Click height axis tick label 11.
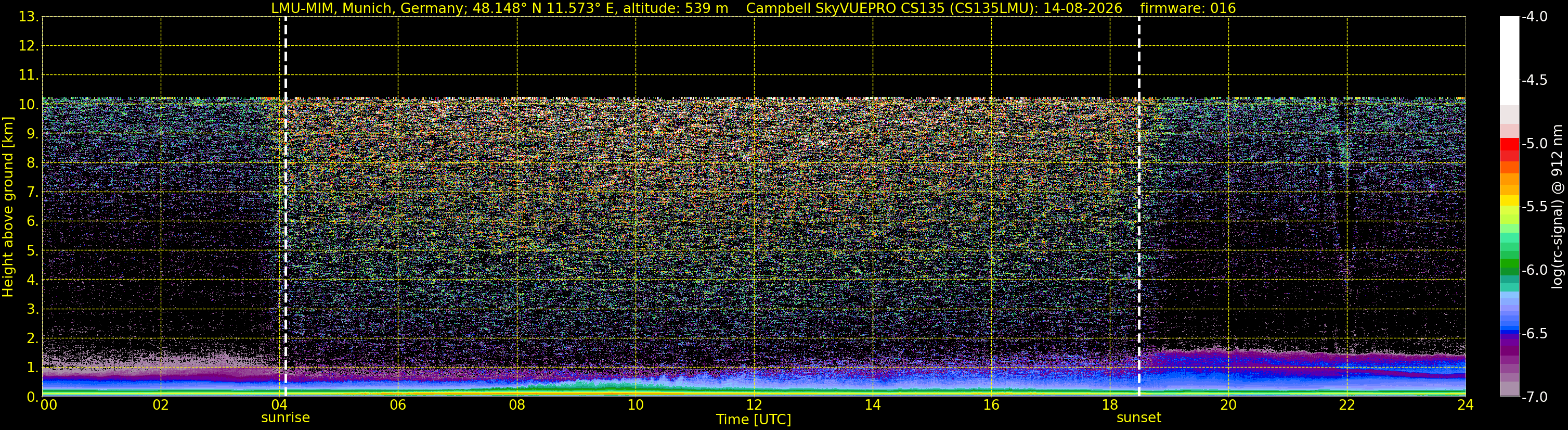 (28, 75)
